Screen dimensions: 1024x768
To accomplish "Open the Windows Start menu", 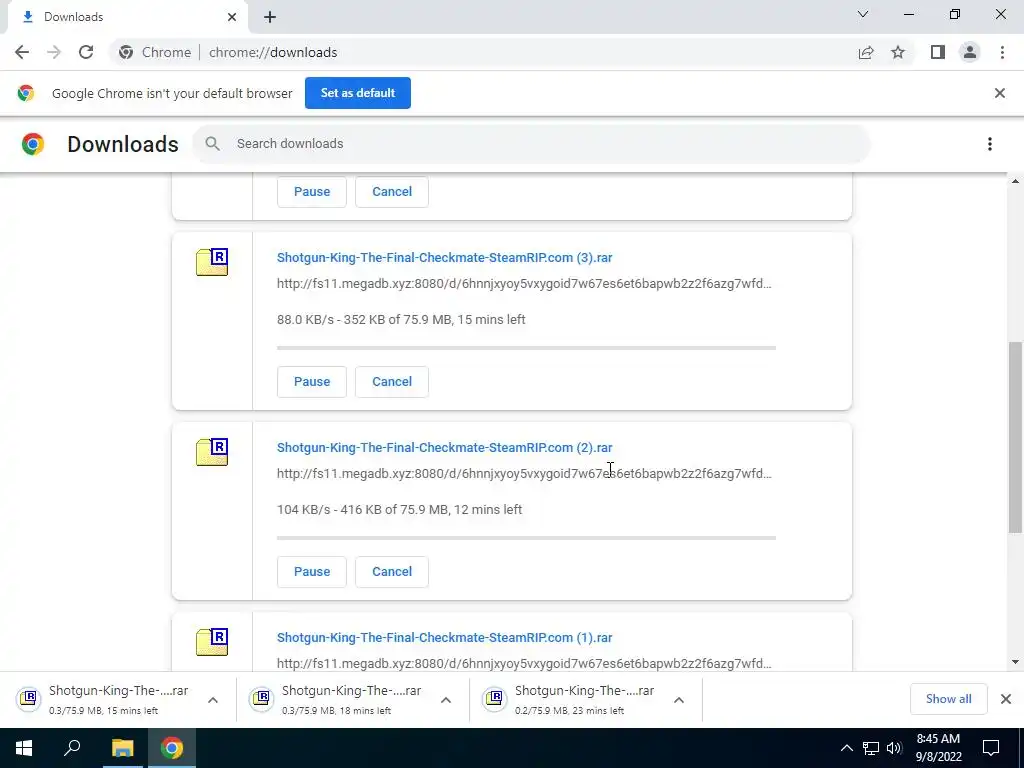I will pos(24,748).
